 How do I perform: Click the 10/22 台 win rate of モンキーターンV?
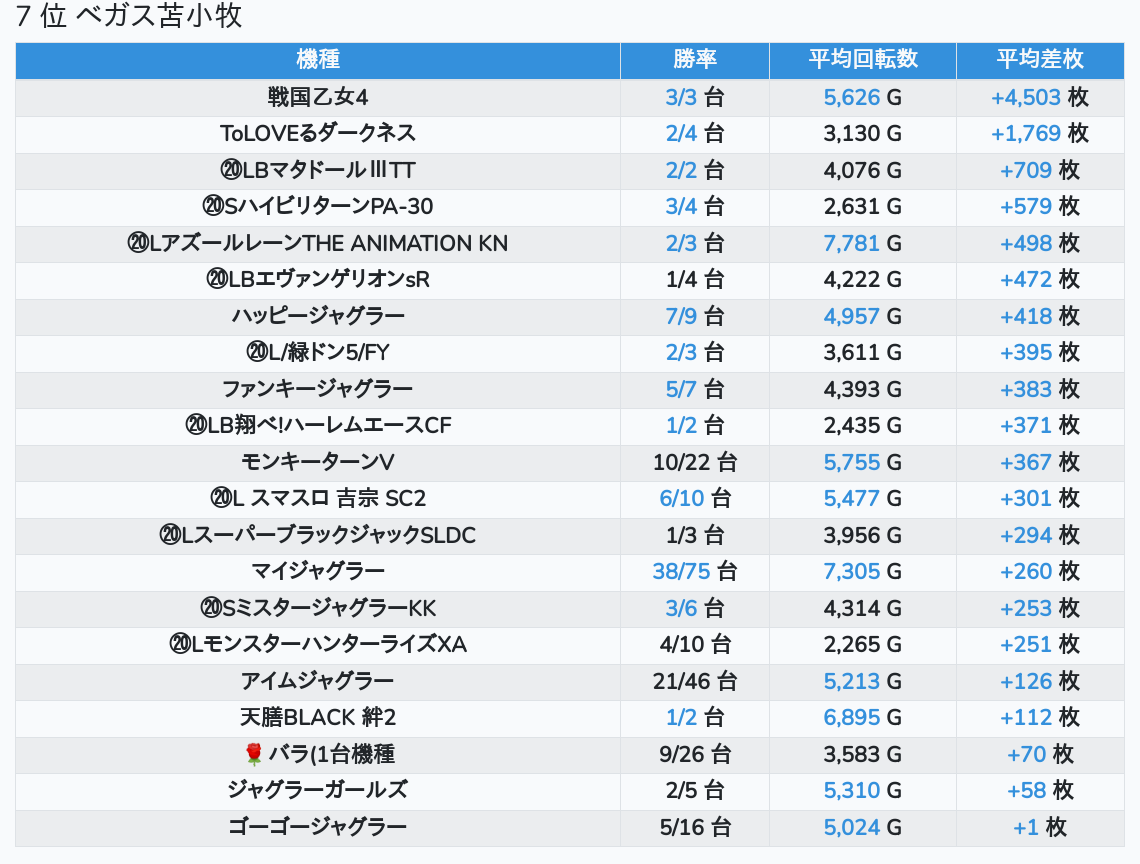[695, 463]
